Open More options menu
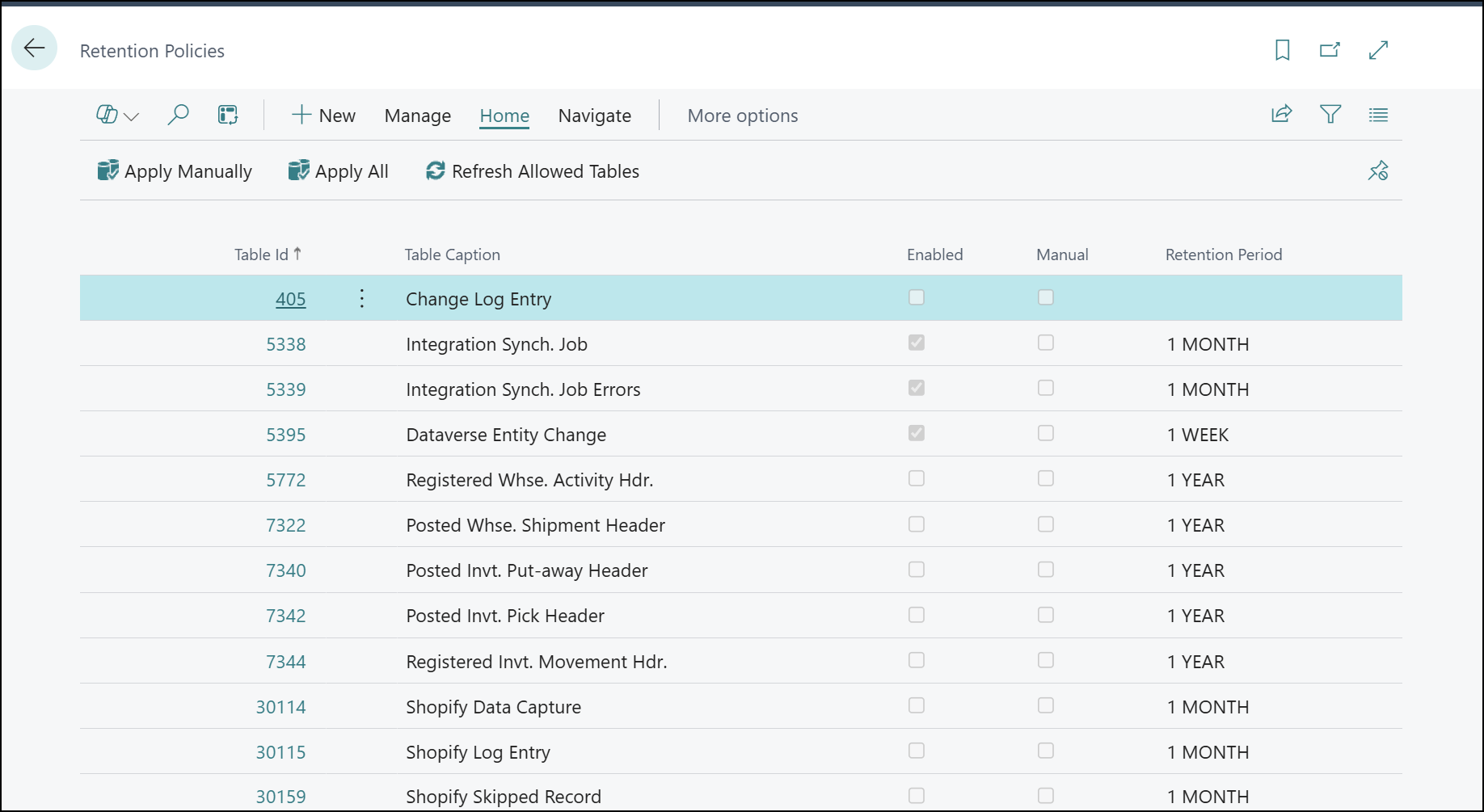1484x812 pixels. (742, 116)
